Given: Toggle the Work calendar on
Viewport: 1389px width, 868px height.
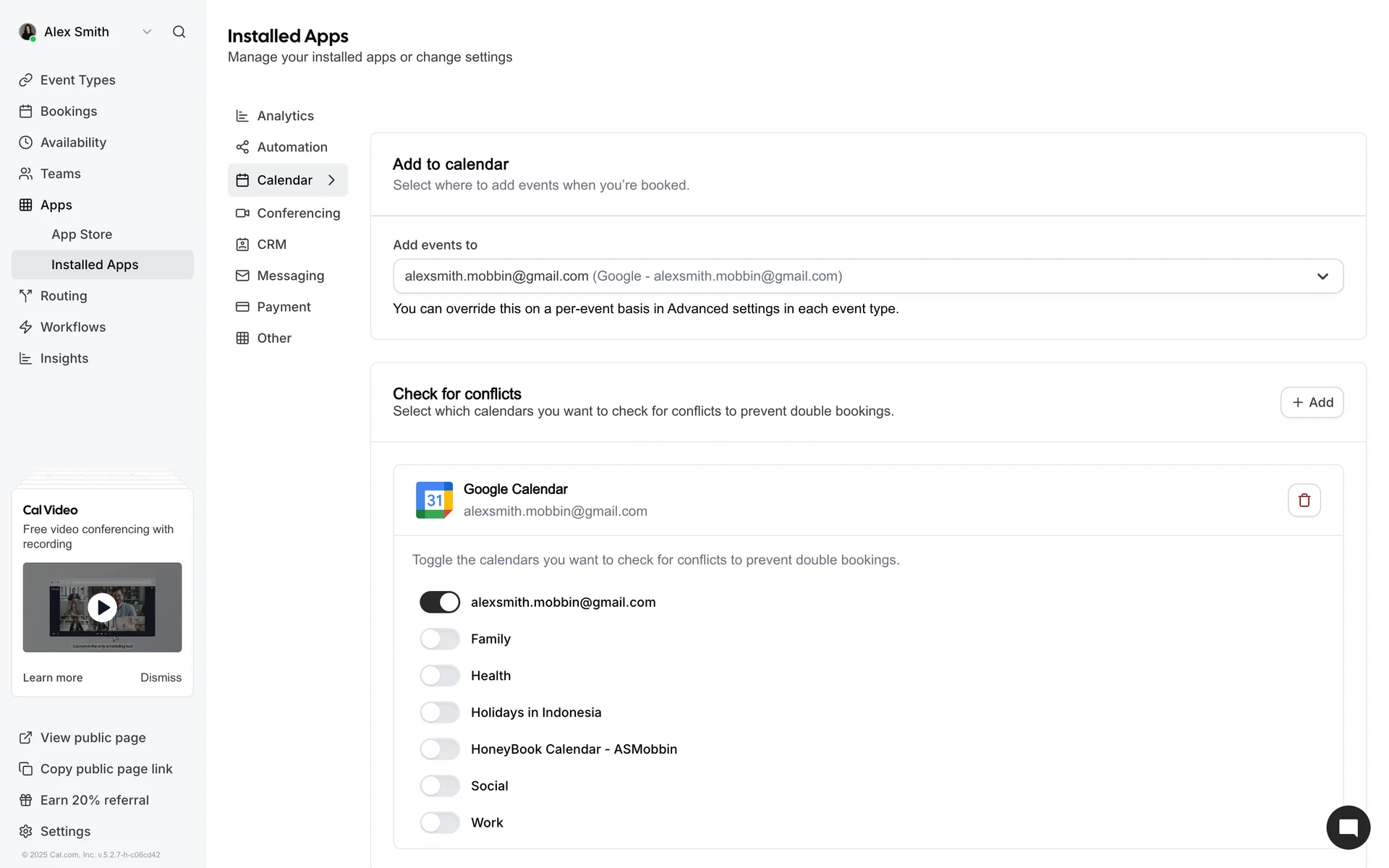Looking at the screenshot, I should click(x=440, y=822).
